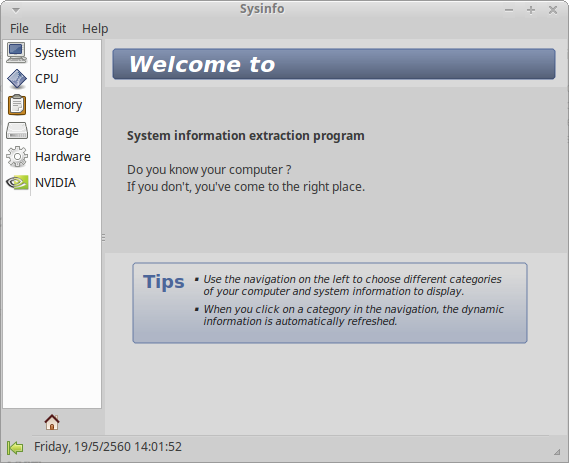Select the Storage category label
This screenshot has height=463, width=569.
tap(57, 131)
